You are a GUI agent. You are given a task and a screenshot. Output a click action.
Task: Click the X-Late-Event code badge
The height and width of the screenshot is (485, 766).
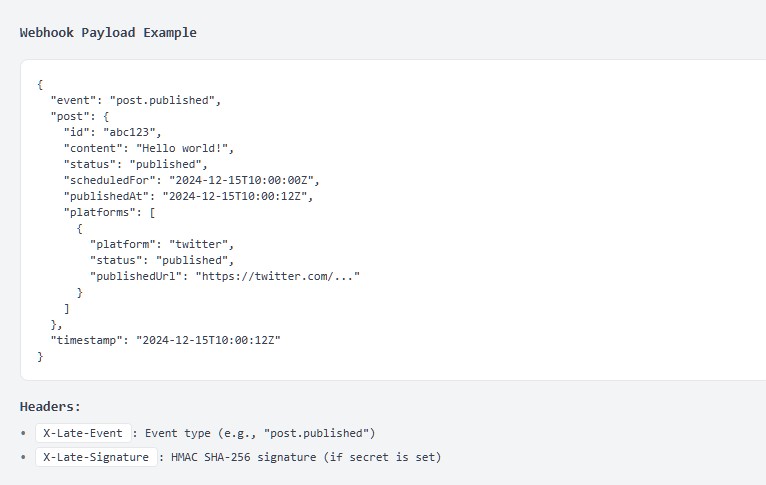click(83, 433)
